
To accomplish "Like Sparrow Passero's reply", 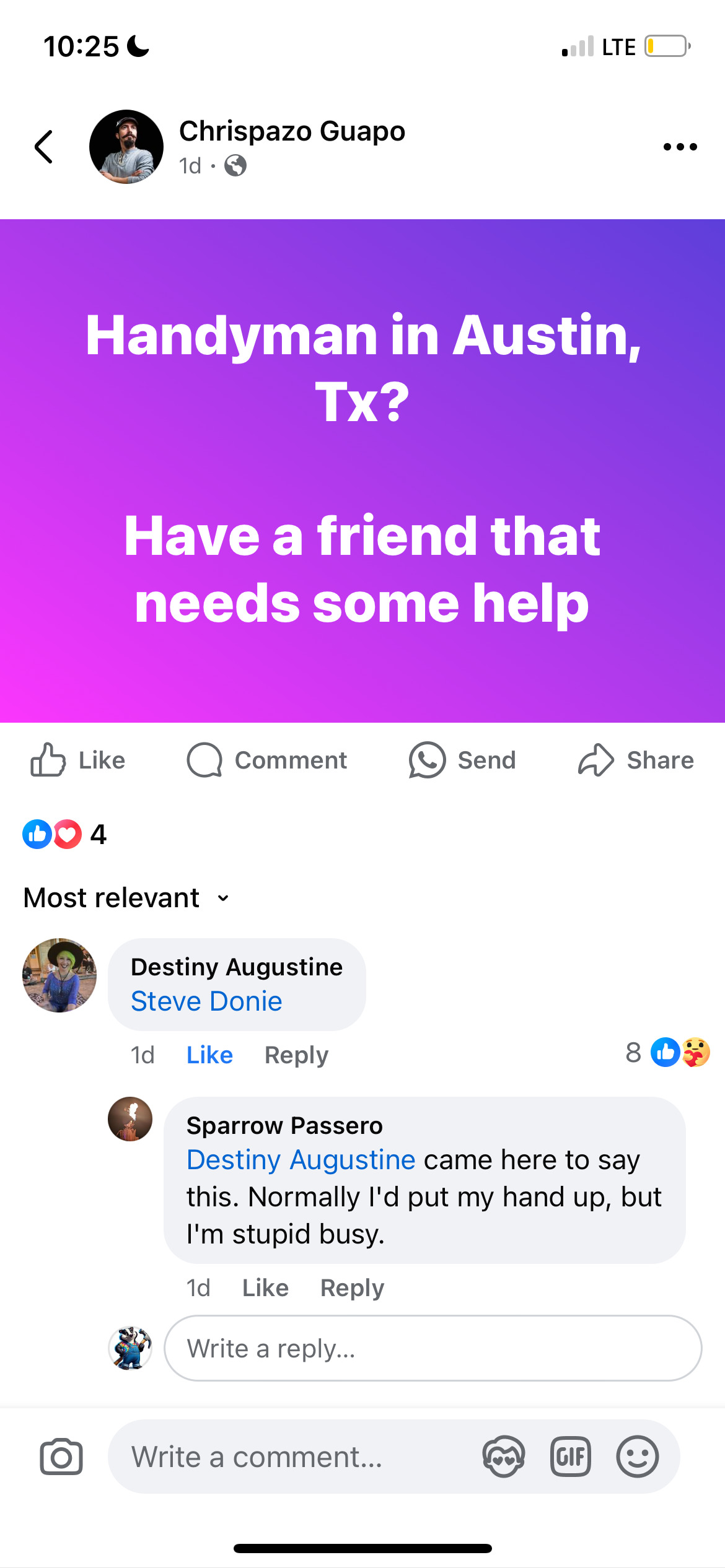I will click(265, 1287).
